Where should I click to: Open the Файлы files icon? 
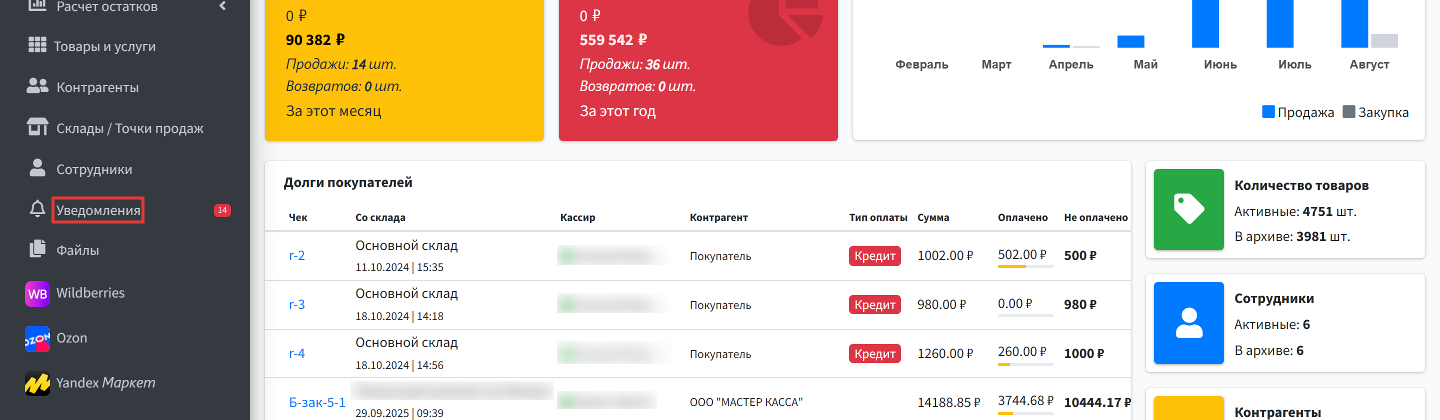click(38, 250)
